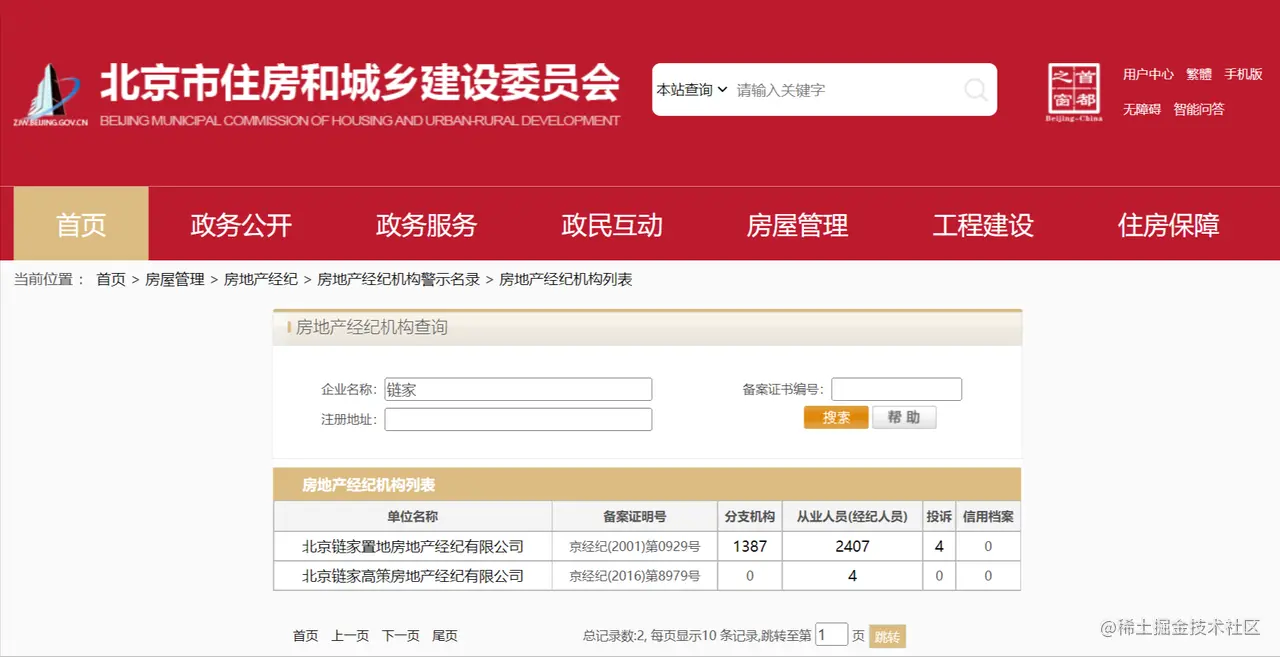1280x657 pixels.
Task: Switch to 繁體 version
Action: (1199, 74)
